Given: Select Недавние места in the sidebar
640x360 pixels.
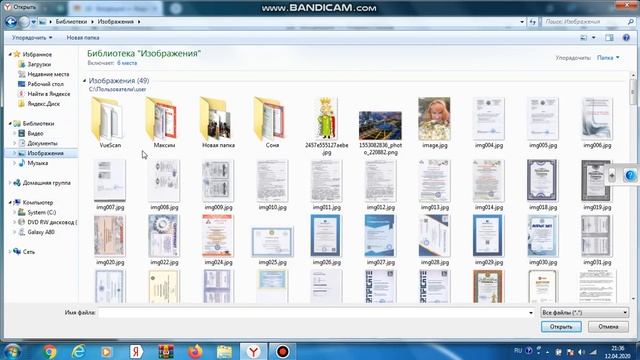Looking at the screenshot, I should point(48,74).
